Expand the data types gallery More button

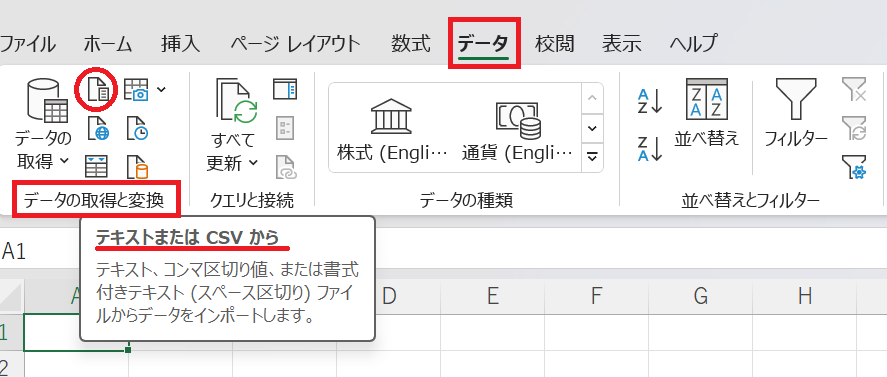(593, 156)
